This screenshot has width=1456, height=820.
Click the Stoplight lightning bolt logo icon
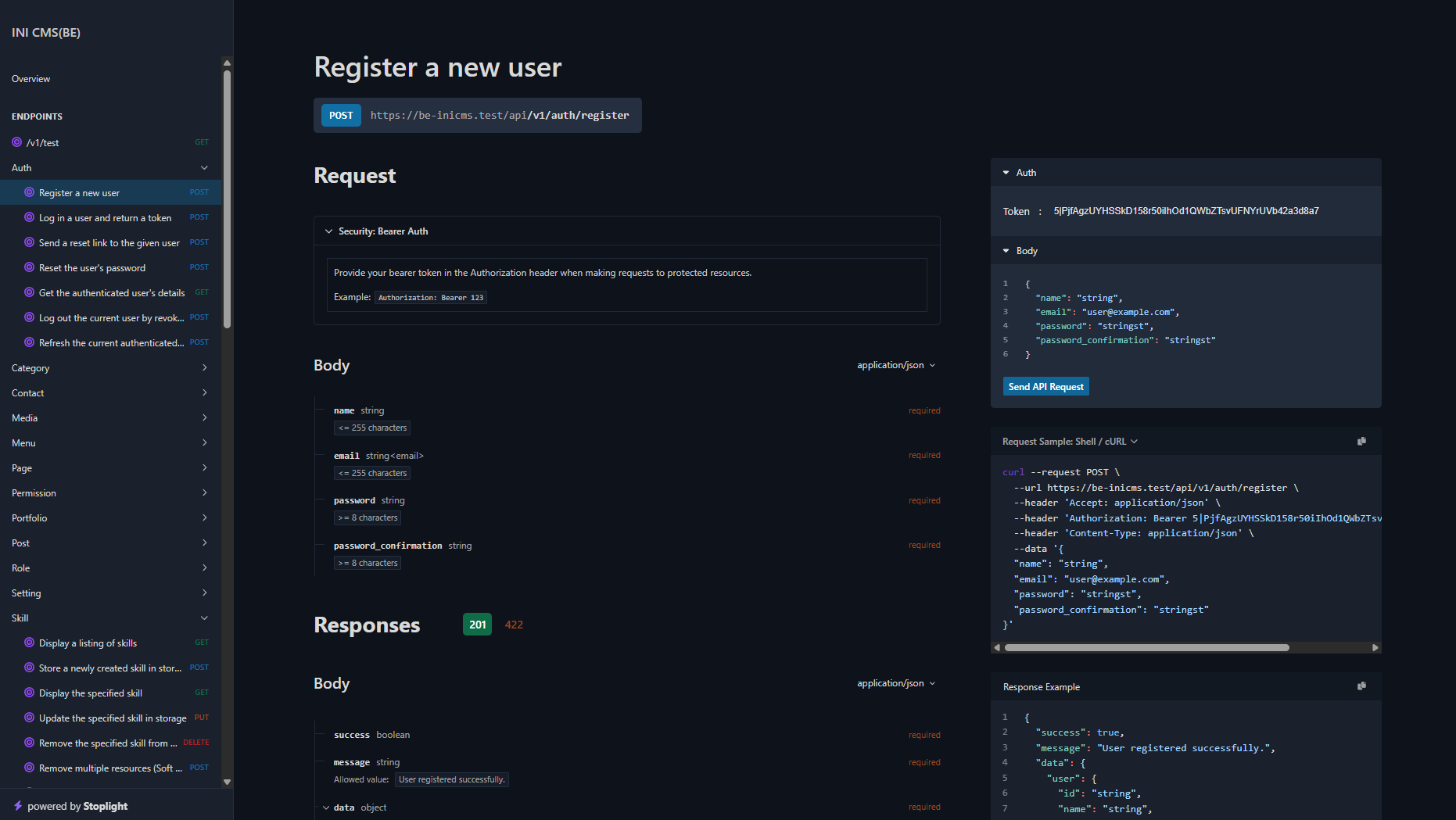point(17,806)
